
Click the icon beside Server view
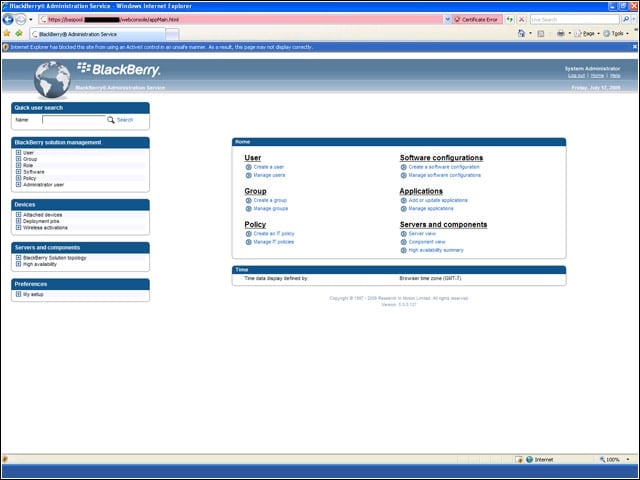coord(404,234)
